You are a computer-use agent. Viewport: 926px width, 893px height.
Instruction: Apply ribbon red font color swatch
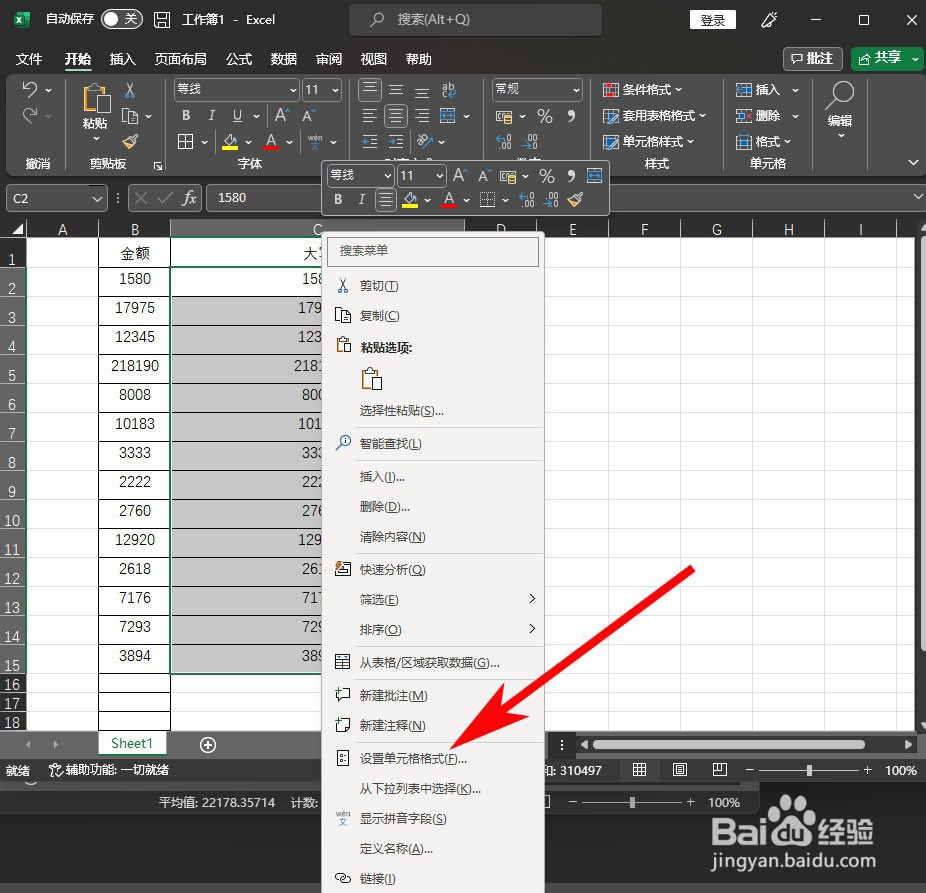pyautogui.click(x=271, y=142)
